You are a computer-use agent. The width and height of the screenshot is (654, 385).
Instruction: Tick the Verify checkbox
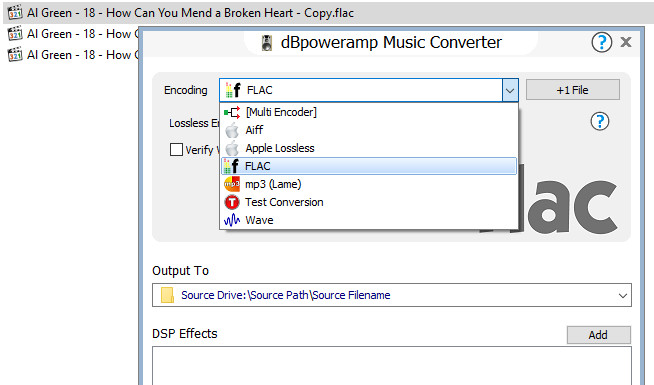(x=176, y=149)
